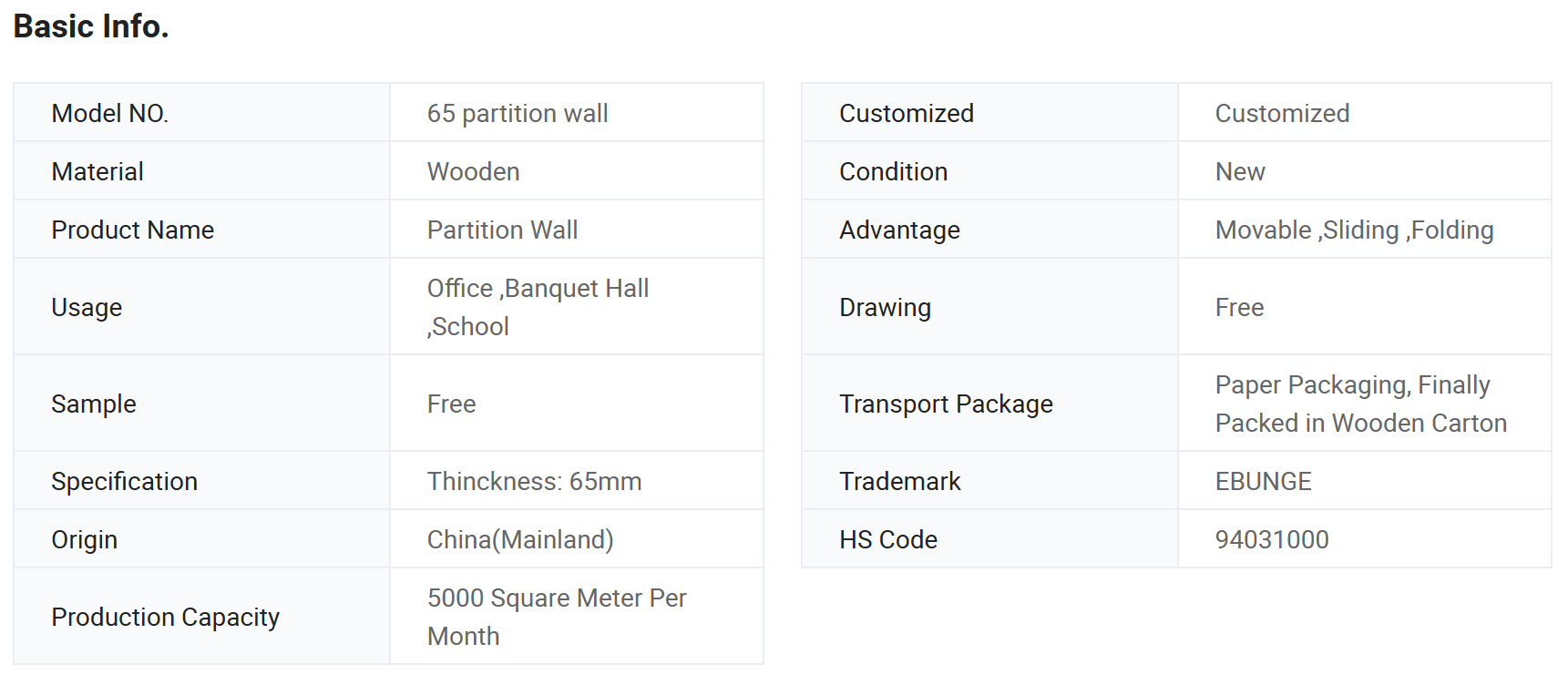The image size is (1568, 675).
Task: Select the Thinckness: 65mm specification value
Action: (x=534, y=481)
